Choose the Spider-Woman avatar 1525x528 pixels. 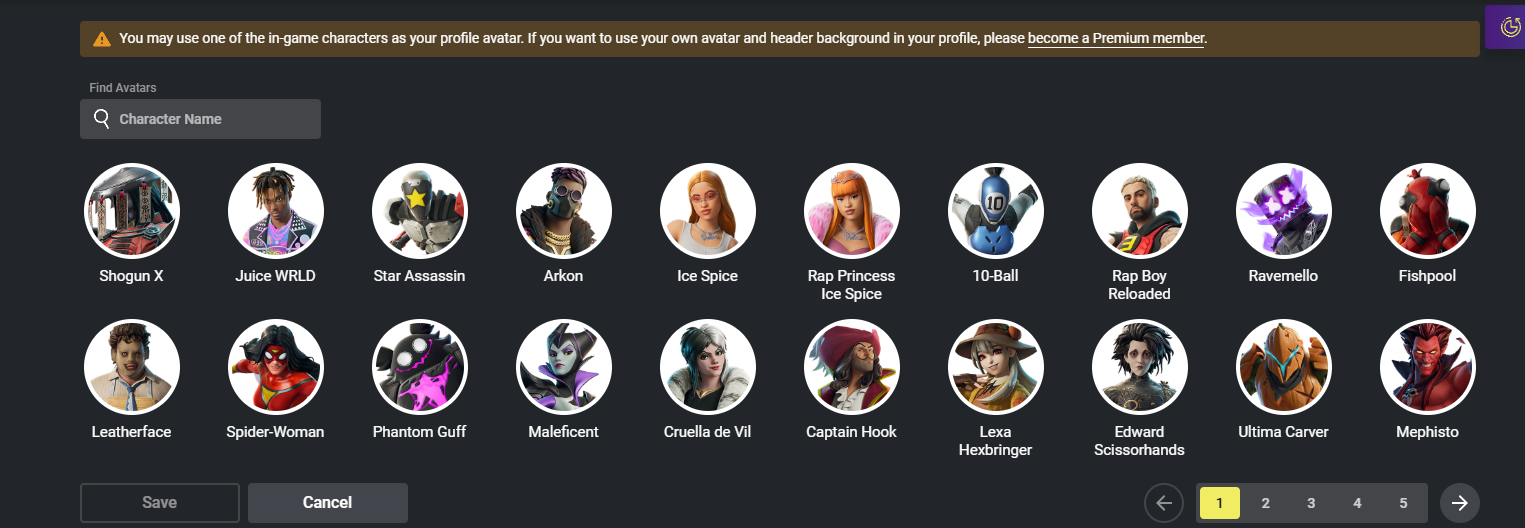click(276, 367)
